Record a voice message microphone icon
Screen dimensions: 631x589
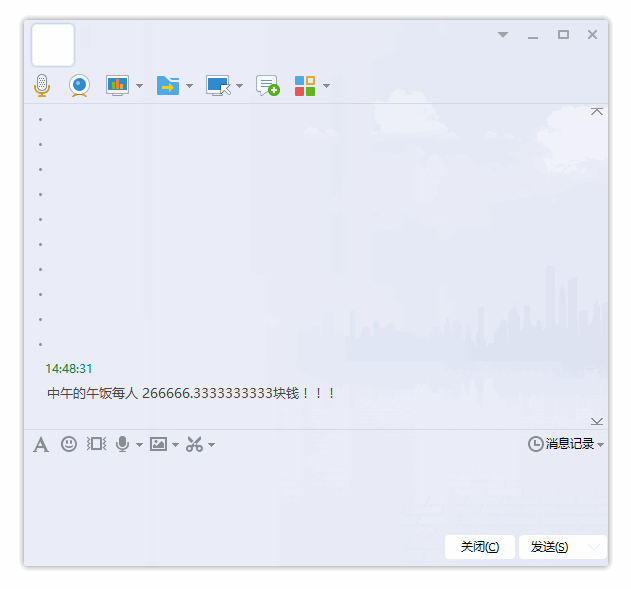pos(122,444)
